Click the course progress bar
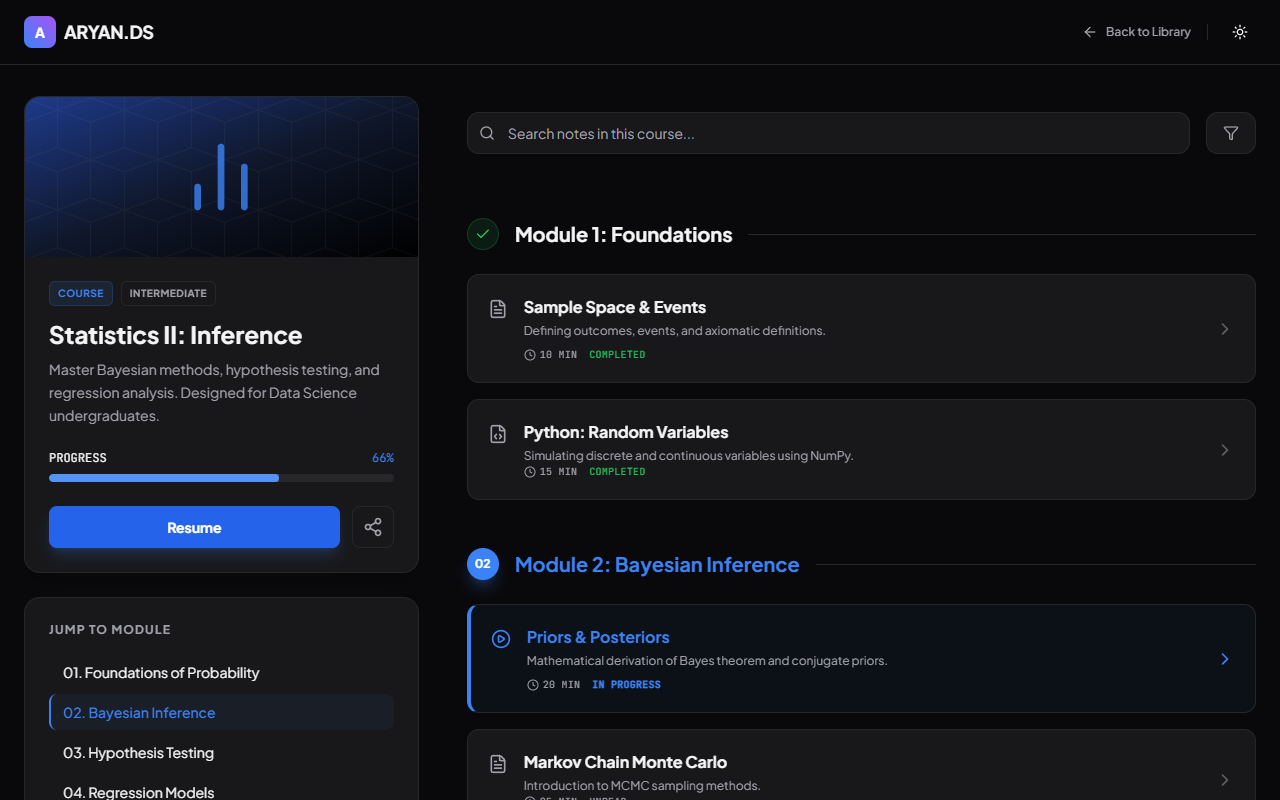 click(221, 478)
